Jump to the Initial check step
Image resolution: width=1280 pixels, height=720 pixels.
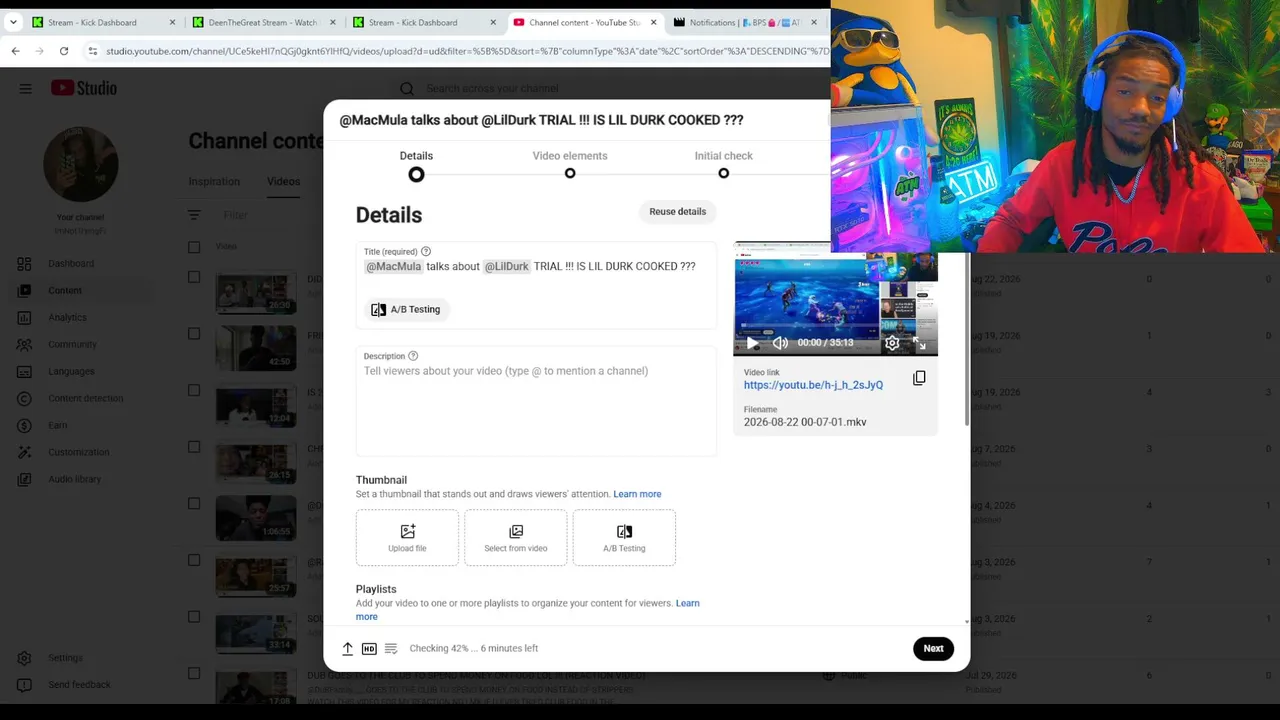pos(723,164)
